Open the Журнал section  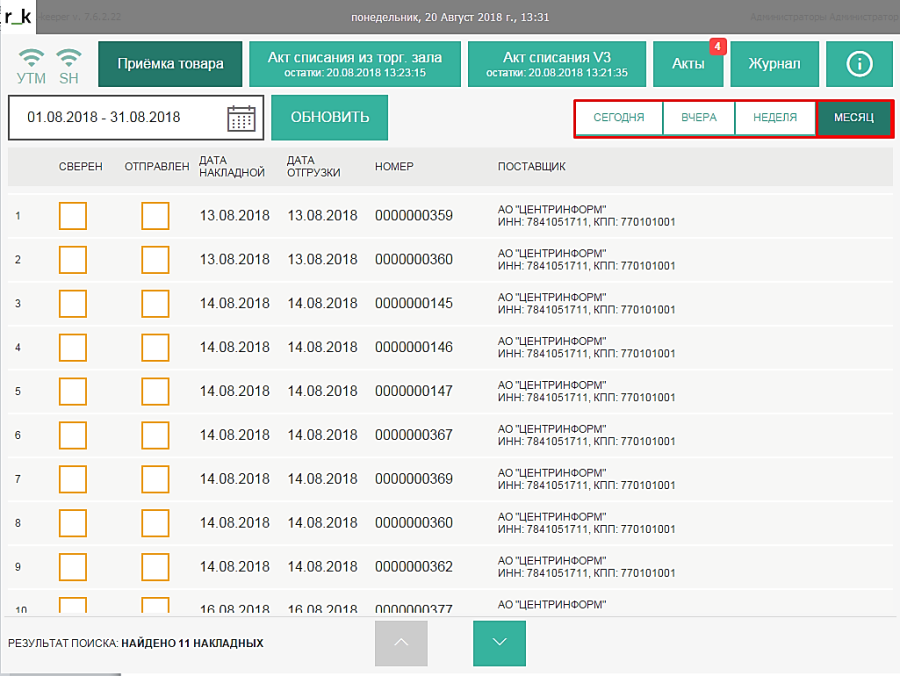pos(773,64)
